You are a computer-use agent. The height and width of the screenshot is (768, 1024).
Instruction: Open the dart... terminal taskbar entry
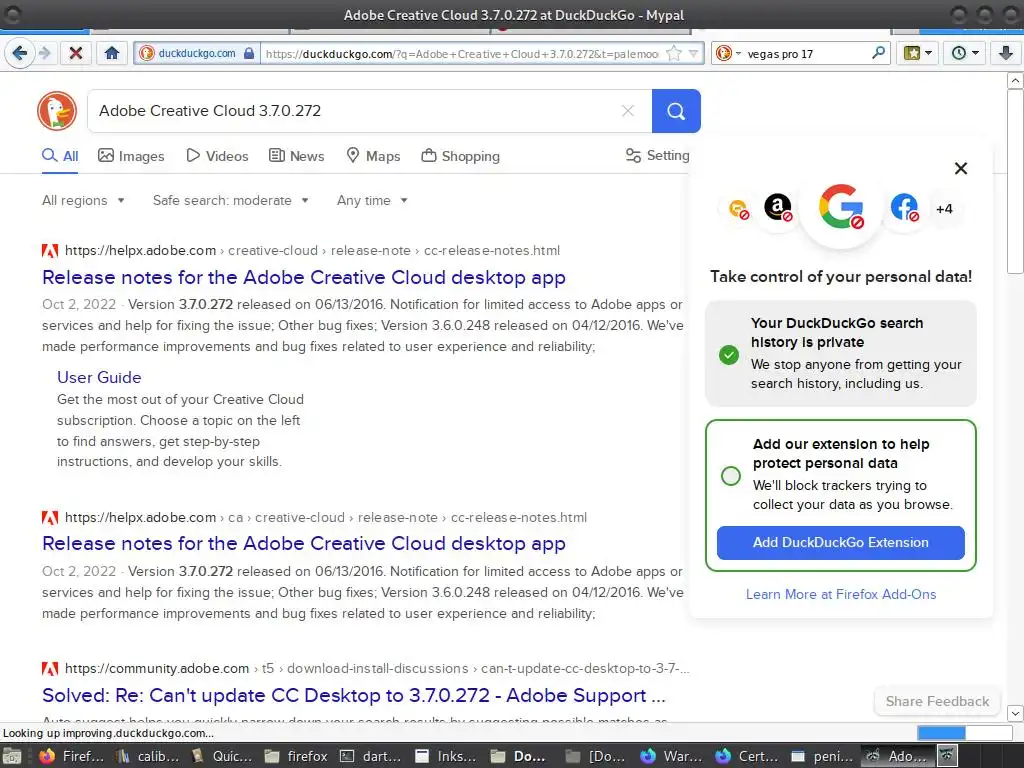coord(372,756)
